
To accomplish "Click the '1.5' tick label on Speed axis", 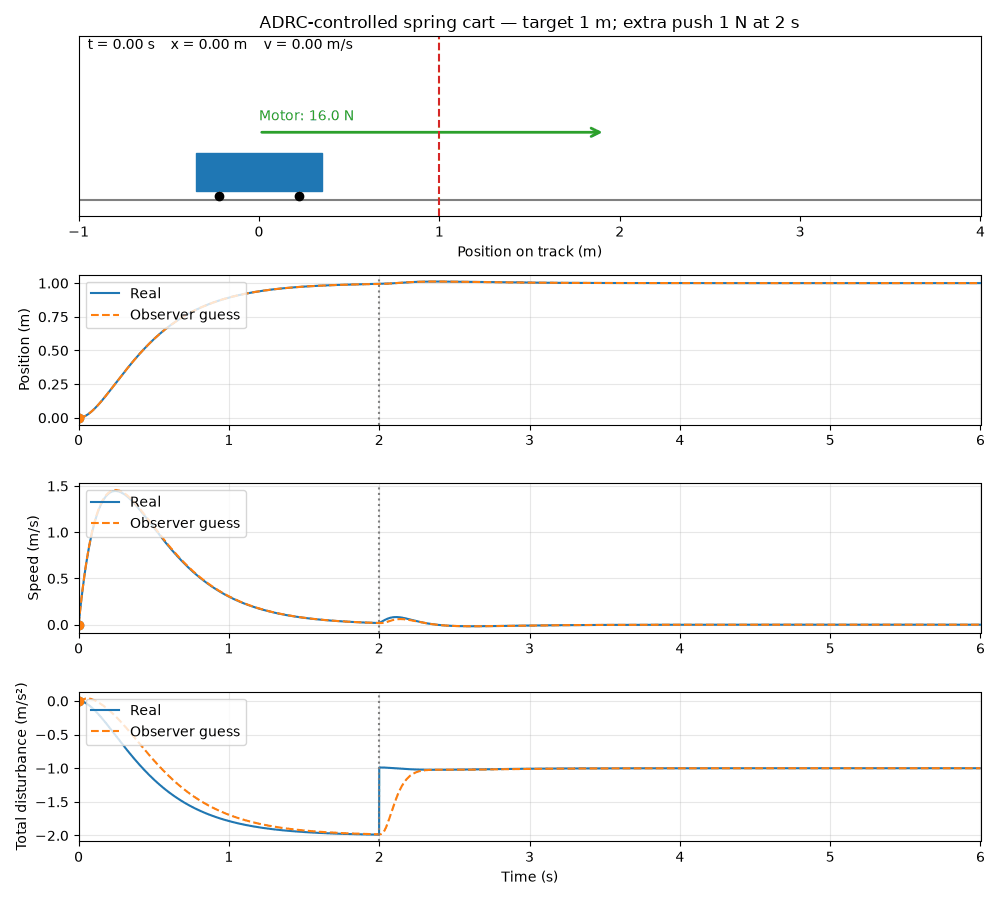I will pos(58,487).
